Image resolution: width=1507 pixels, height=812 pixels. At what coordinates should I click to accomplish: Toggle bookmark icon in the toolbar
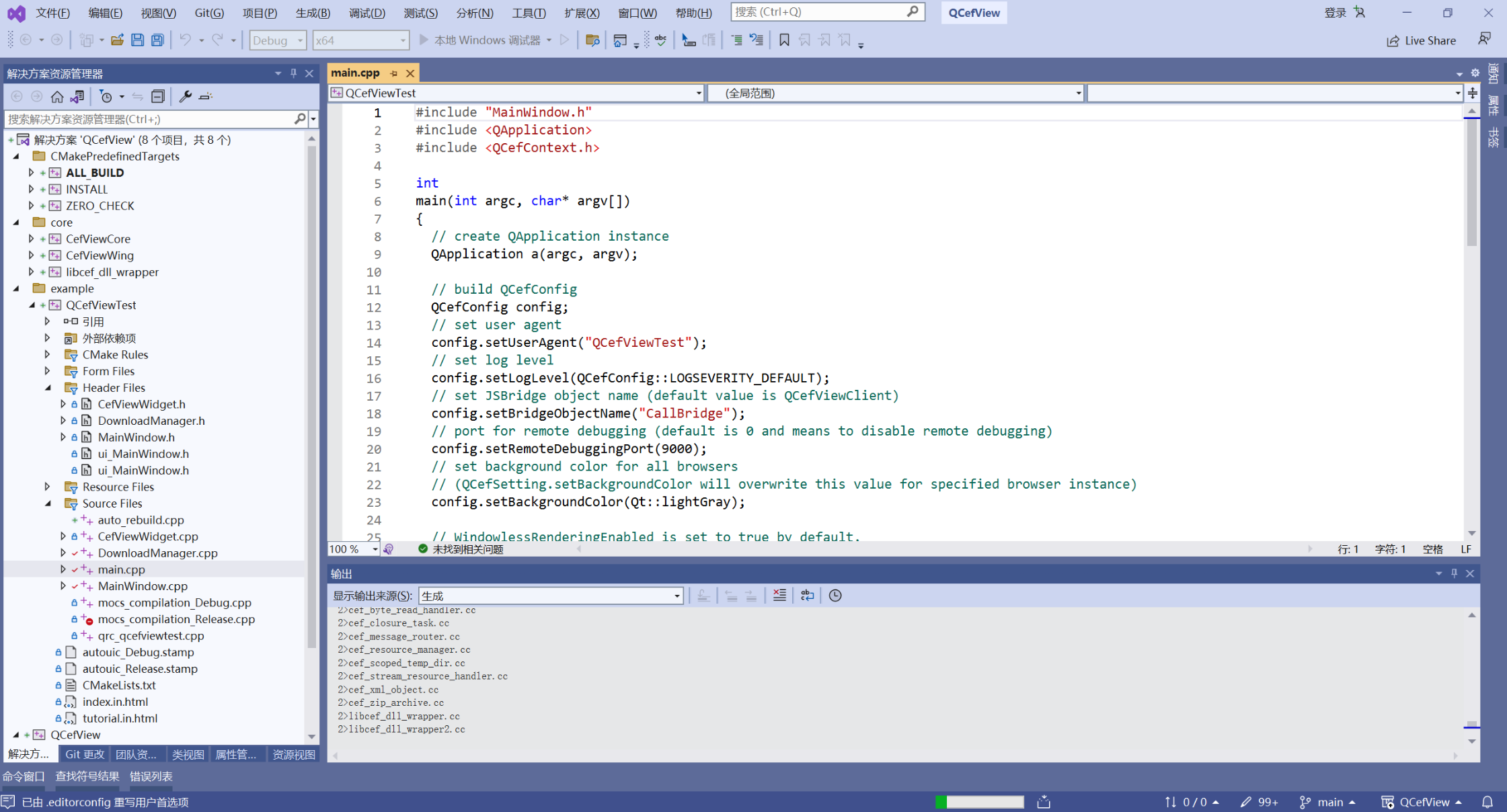point(784,40)
